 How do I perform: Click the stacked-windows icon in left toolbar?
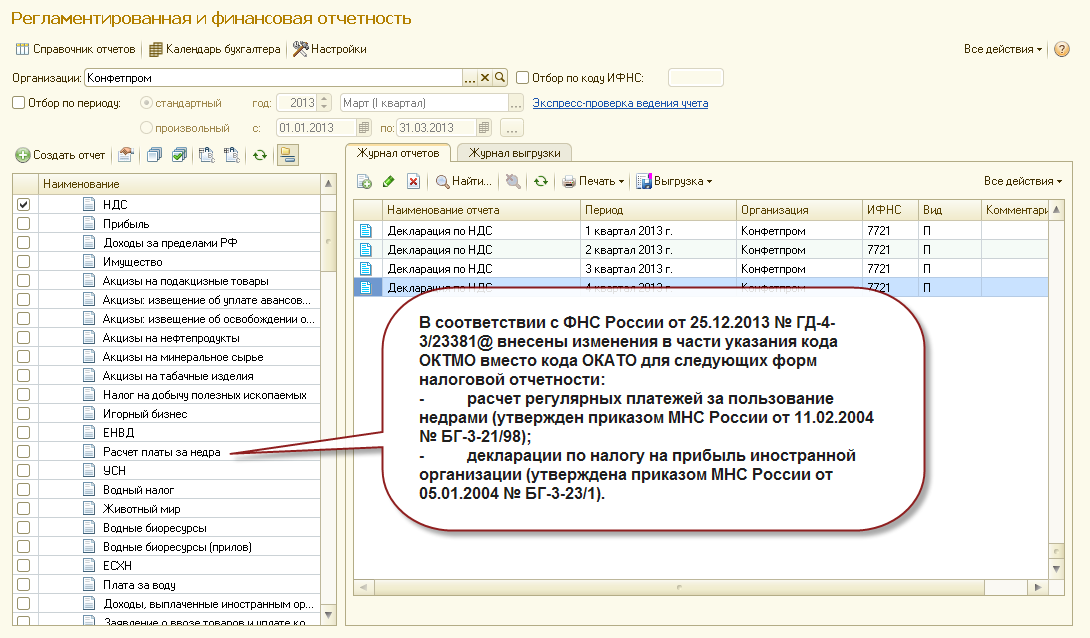[x=155, y=155]
